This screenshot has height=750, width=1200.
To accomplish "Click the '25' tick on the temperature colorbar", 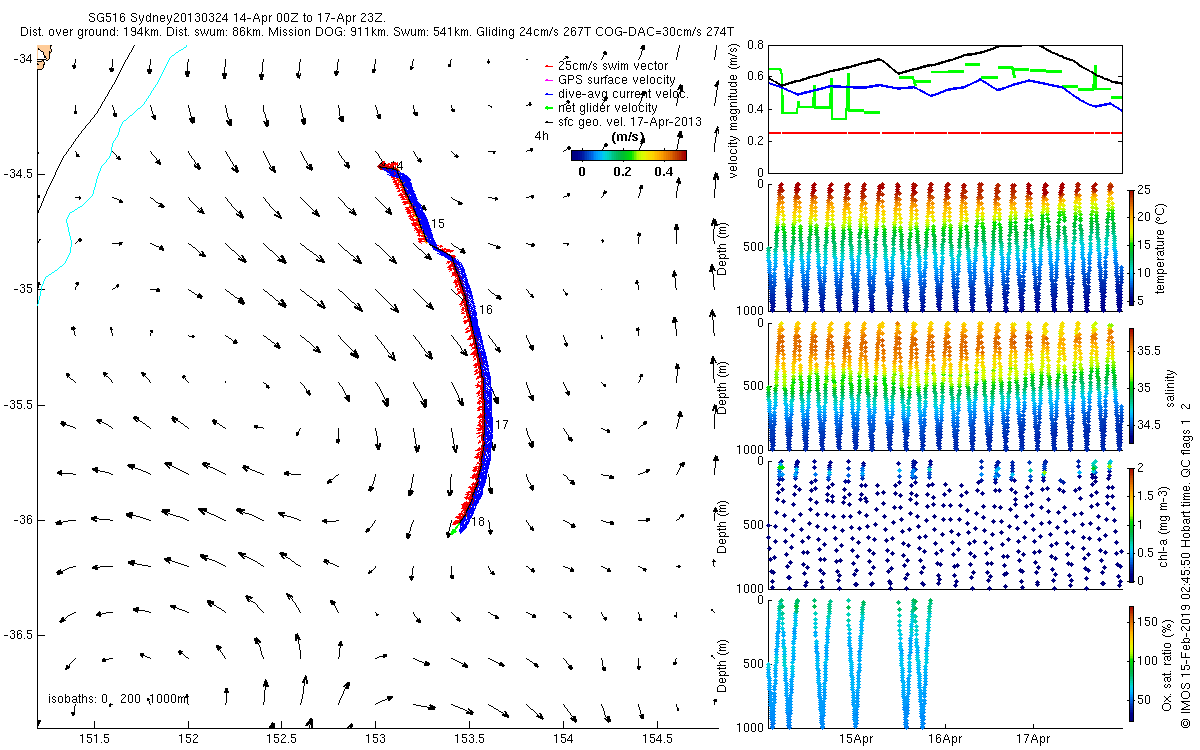I will click(1144, 190).
